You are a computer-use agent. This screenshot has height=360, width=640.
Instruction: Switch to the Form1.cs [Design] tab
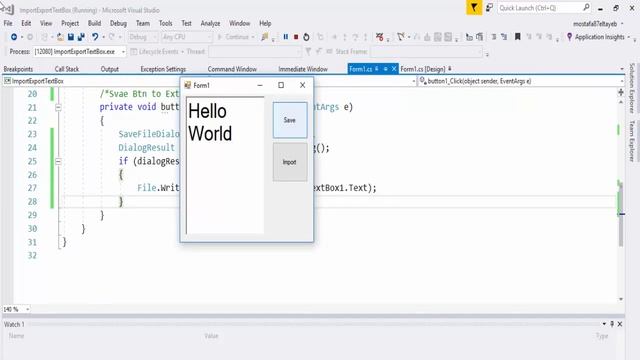(x=423, y=69)
